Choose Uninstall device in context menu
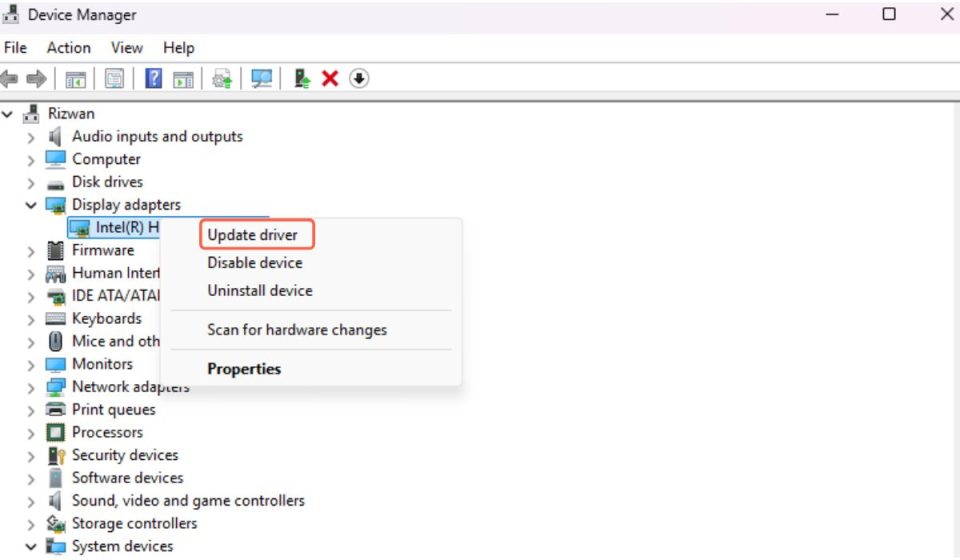Screen dimensions: 960x560 coord(260,291)
